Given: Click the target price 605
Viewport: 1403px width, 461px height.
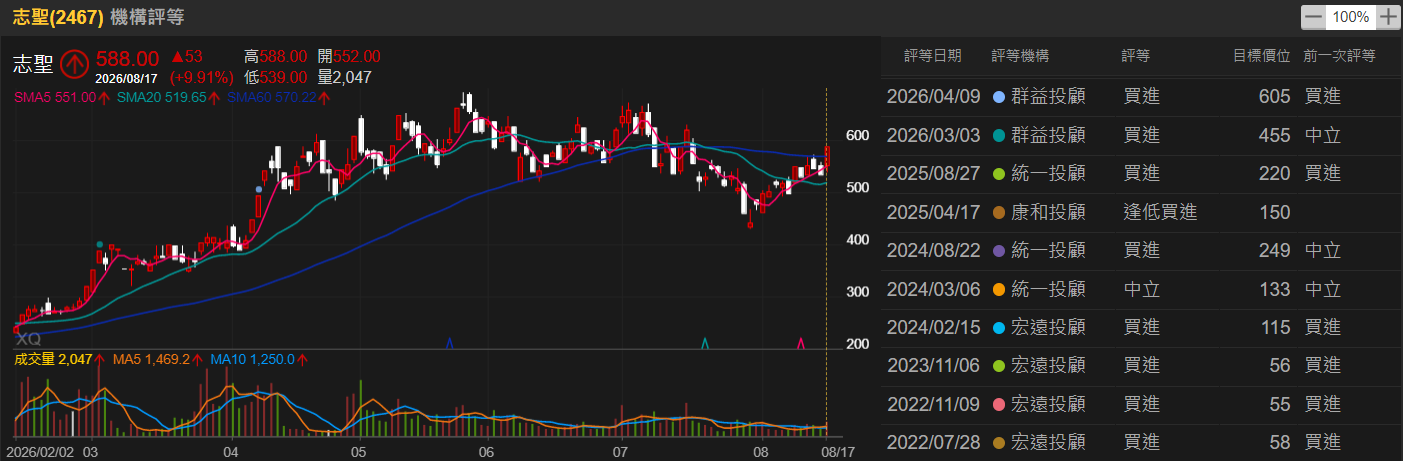Looking at the screenshot, I should coord(1275,97).
